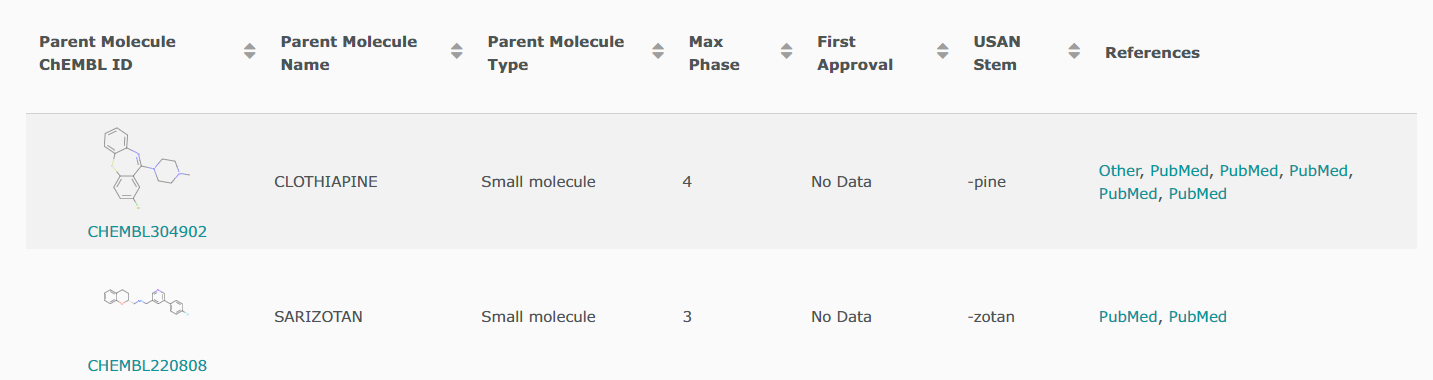Sort by Parent Molecule ChEMBL ID arrows
Screen dimensions: 1433x380
(x=250, y=52)
